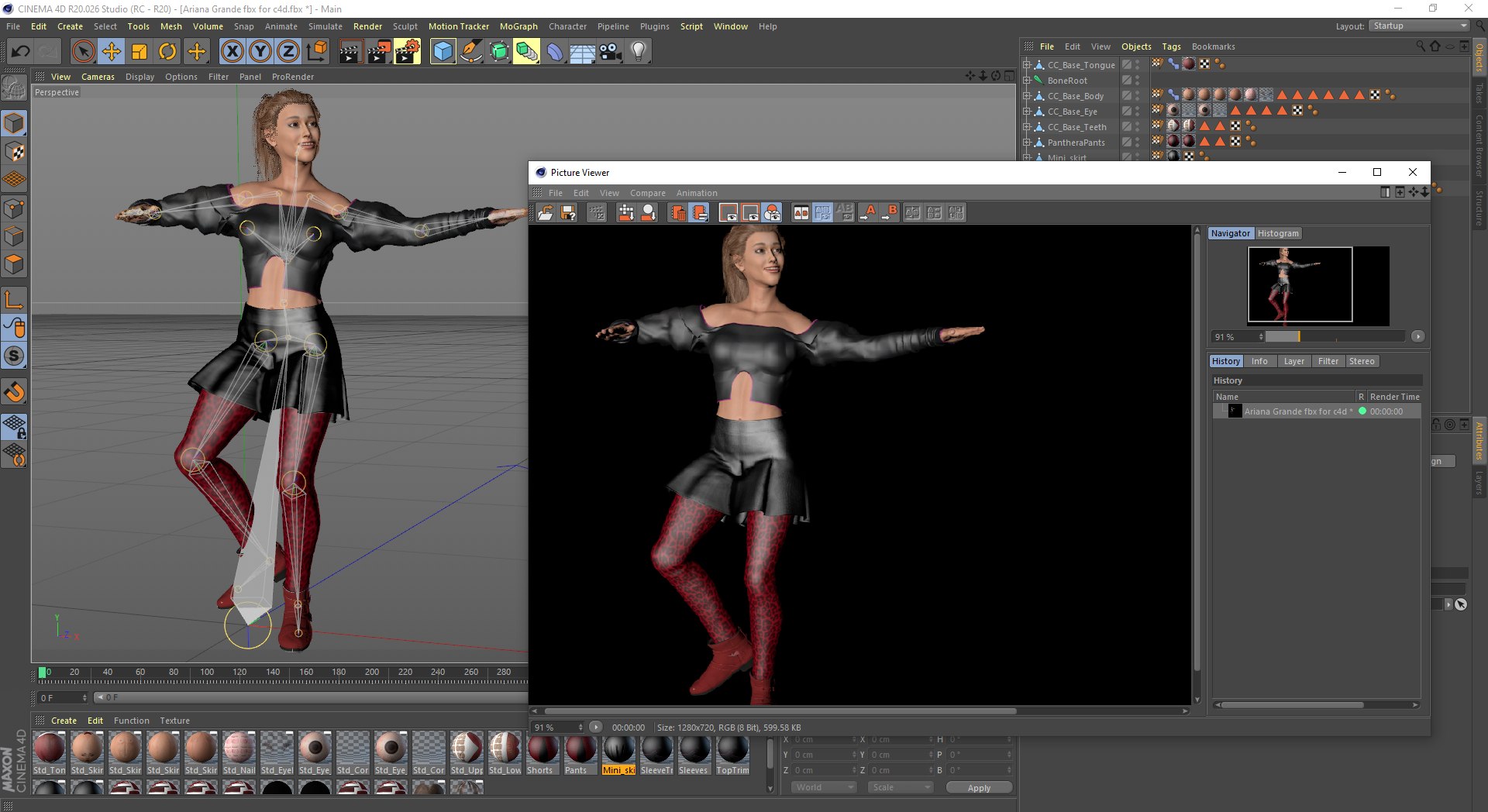Click the Apply button
The width and height of the screenshot is (1488, 812).
[x=979, y=788]
